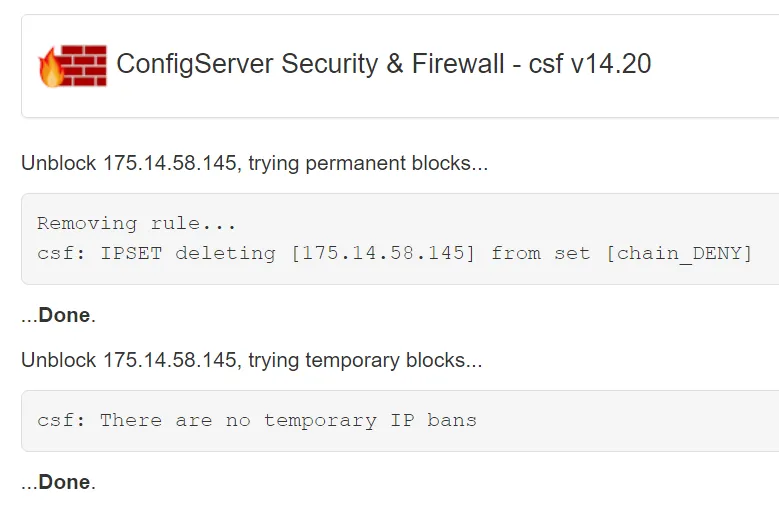779x525 pixels.
Task: Click the word "deleting" in the IPSET line
Action: click(x=225, y=253)
